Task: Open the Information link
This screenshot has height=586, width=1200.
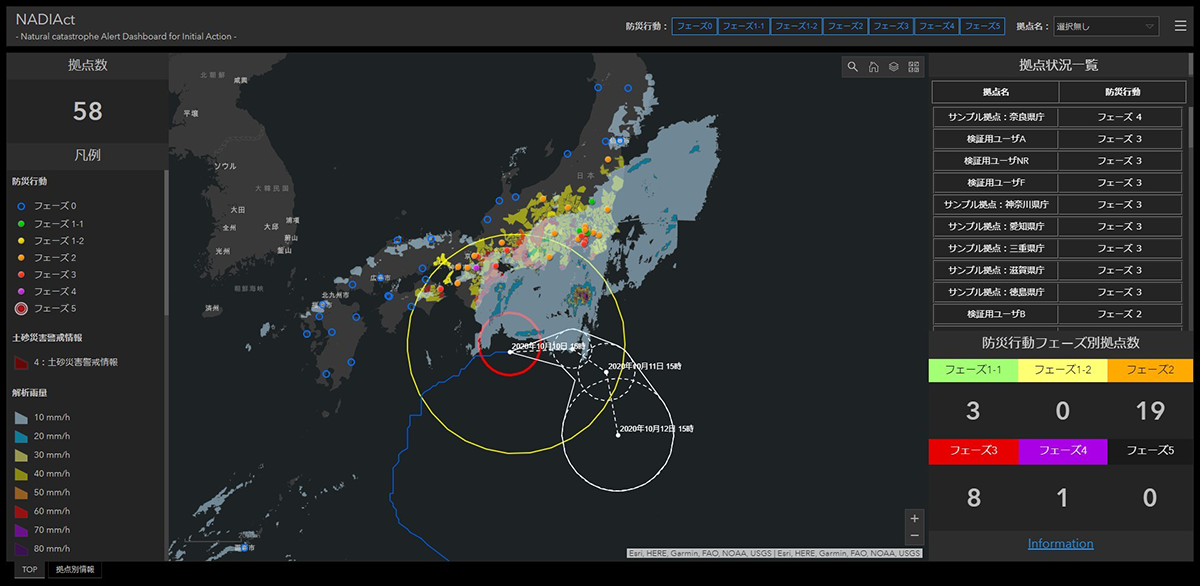Action: tap(1060, 544)
